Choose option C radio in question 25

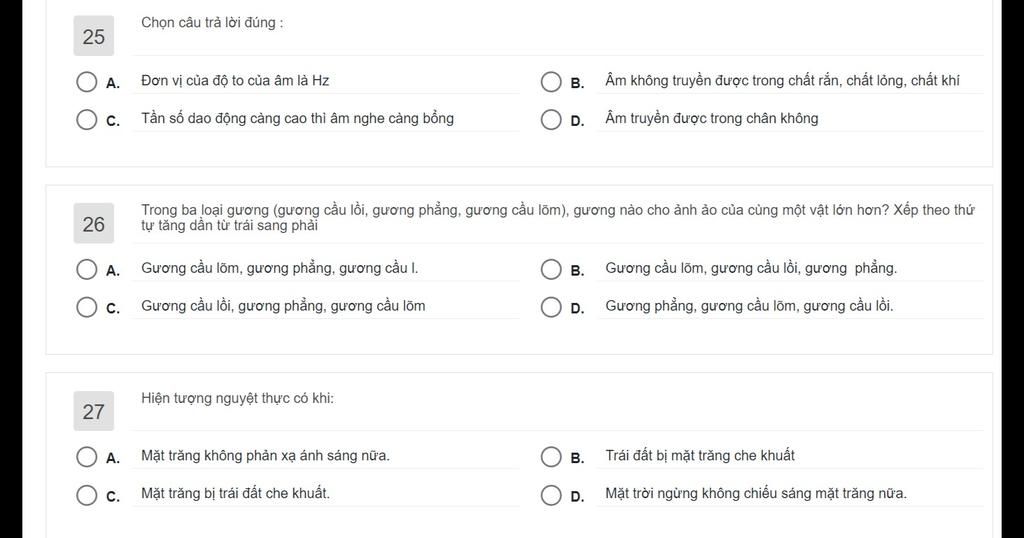[86, 119]
